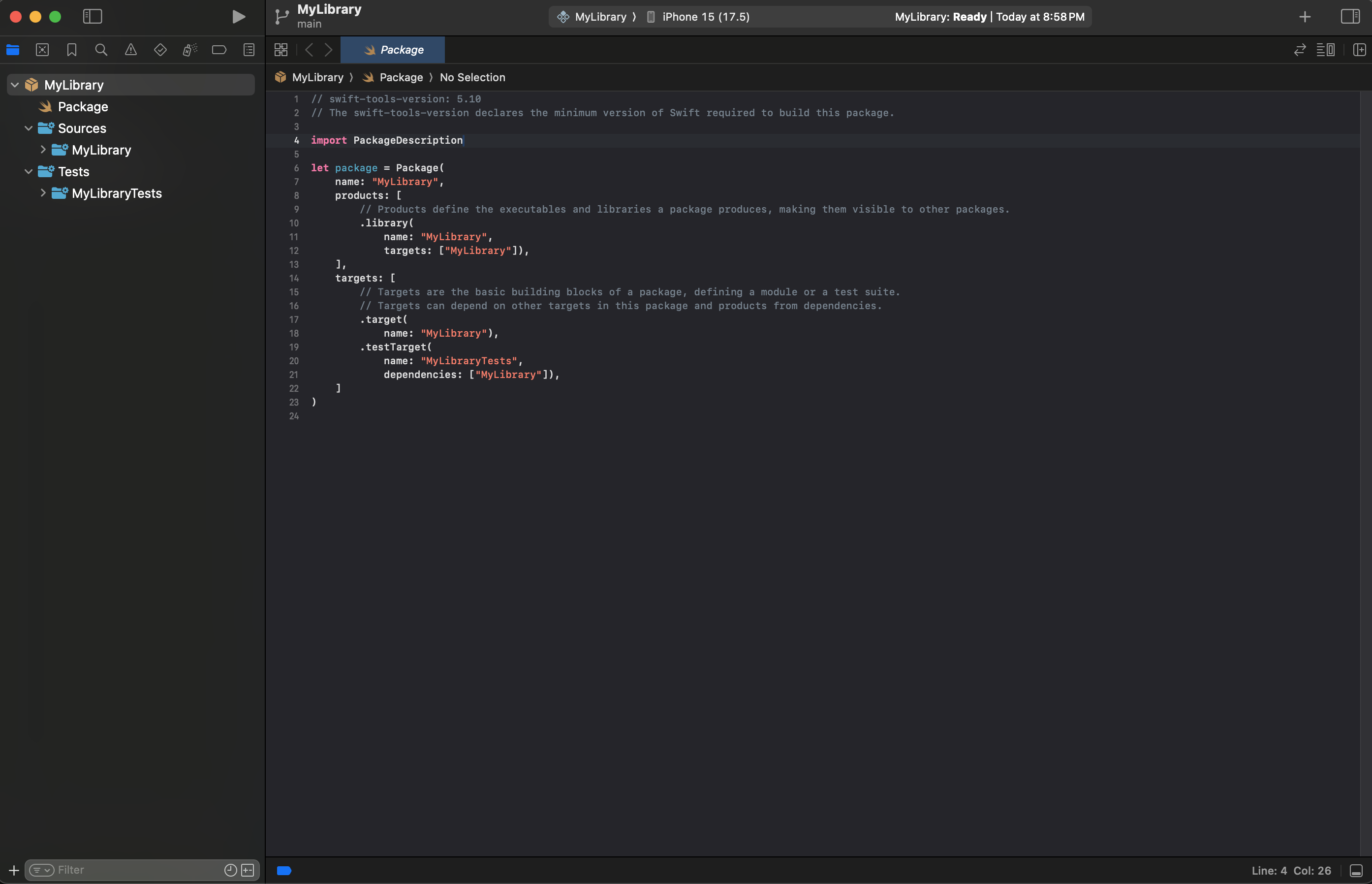Expand the MyLibraryTests folder

(43, 193)
